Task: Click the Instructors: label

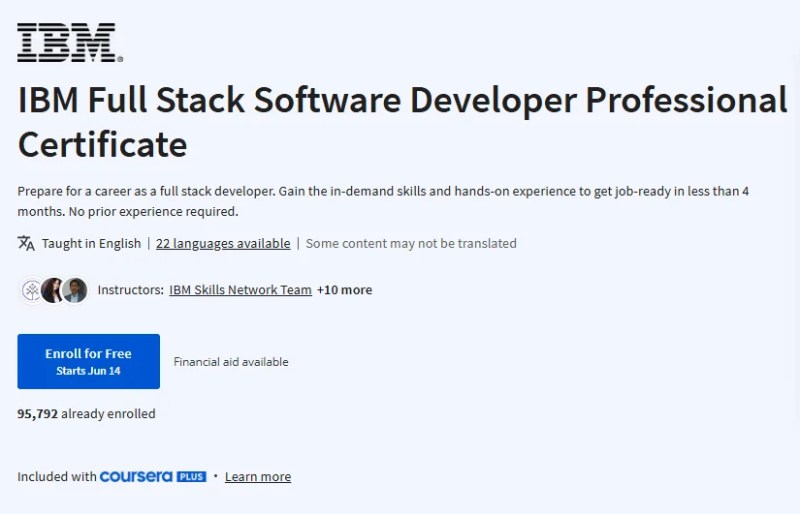Action: click(x=131, y=290)
